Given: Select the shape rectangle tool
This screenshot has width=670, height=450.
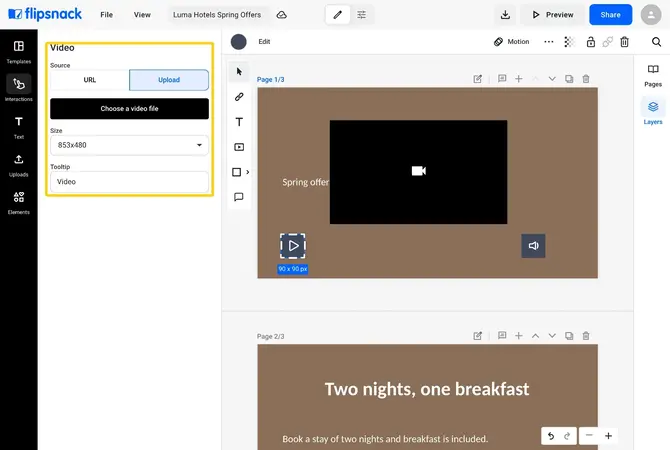Looking at the screenshot, I should pos(236,172).
